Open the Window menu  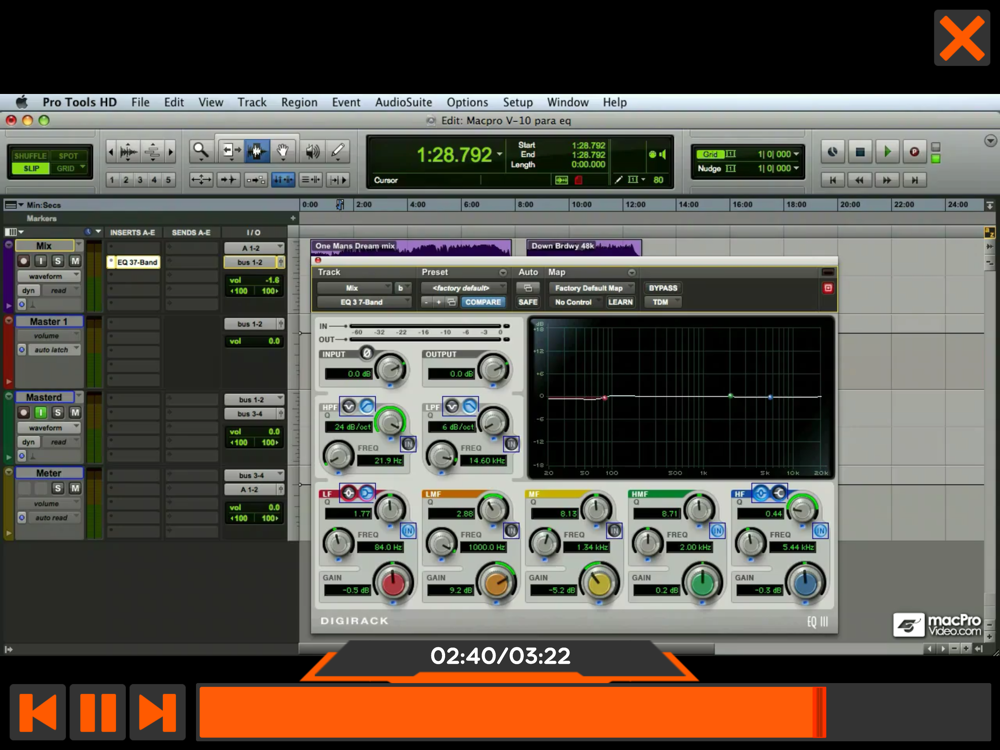tap(568, 102)
